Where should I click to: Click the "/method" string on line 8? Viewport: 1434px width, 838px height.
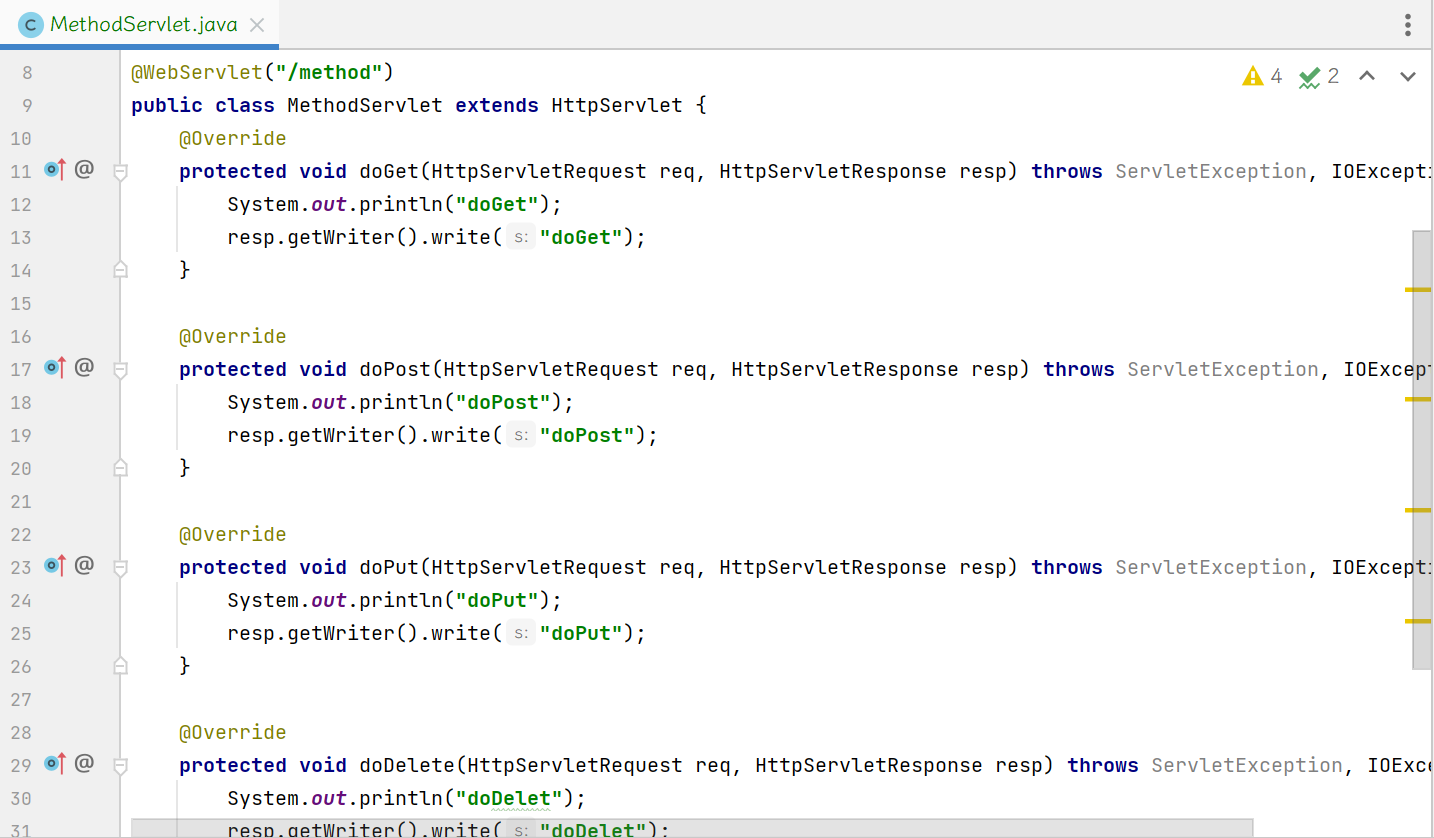point(329,72)
